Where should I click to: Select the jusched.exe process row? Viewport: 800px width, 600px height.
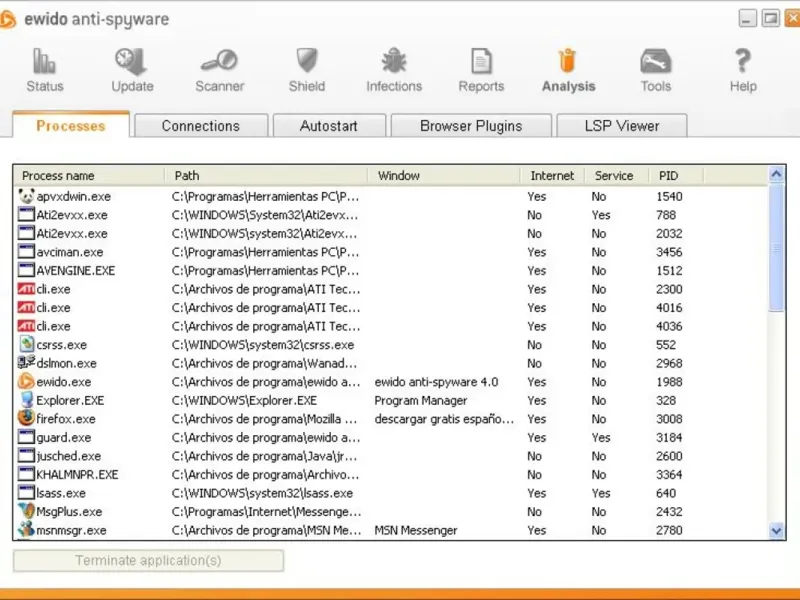[391, 456]
